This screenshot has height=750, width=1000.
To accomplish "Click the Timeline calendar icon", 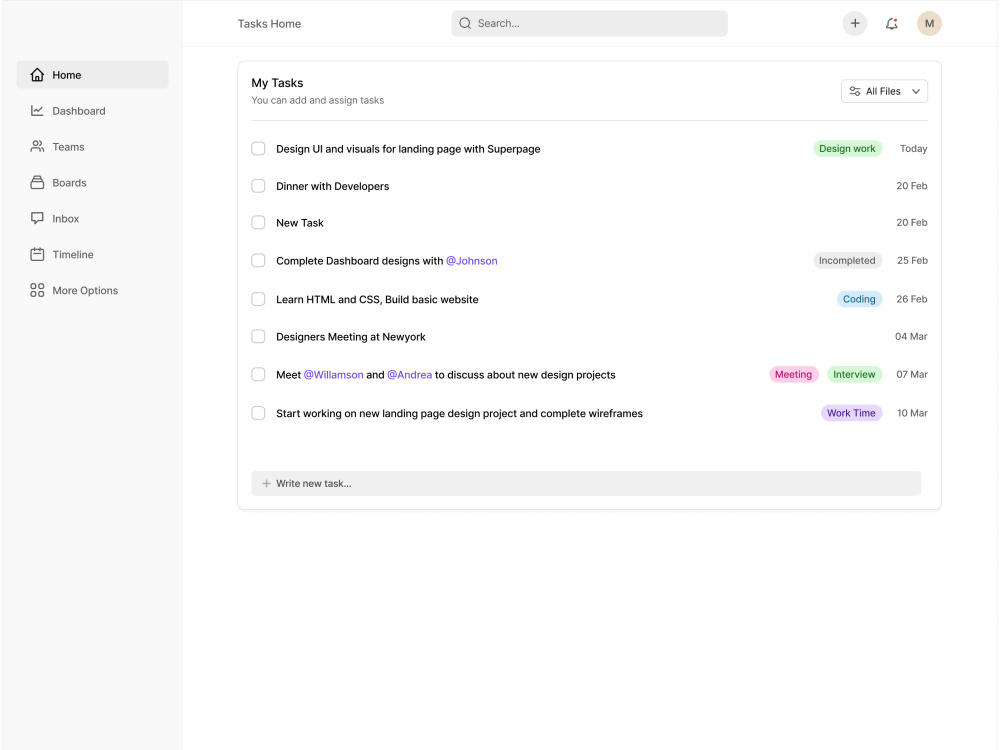I will [x=37, y=254].
